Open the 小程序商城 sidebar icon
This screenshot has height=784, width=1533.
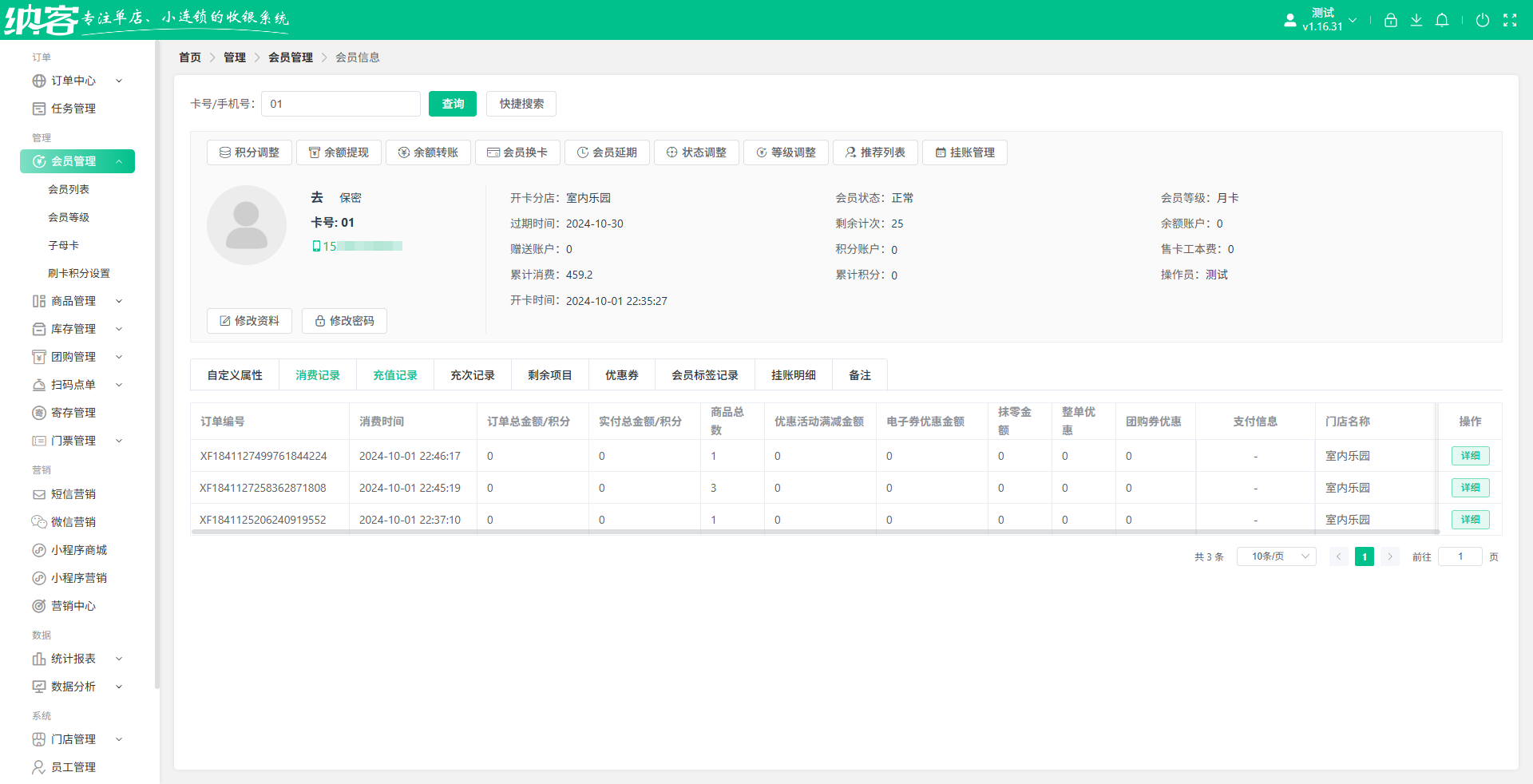point(39,549)
